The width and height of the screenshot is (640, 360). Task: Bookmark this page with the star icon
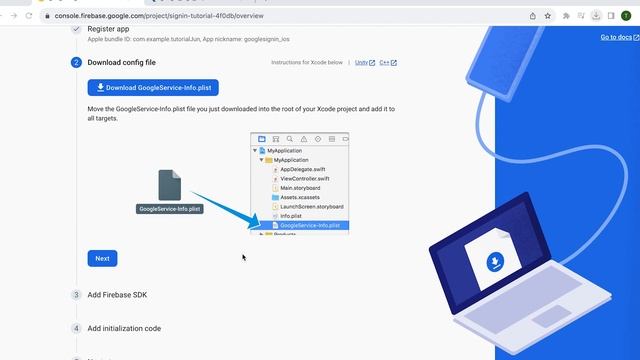click(x=548, y=16)
